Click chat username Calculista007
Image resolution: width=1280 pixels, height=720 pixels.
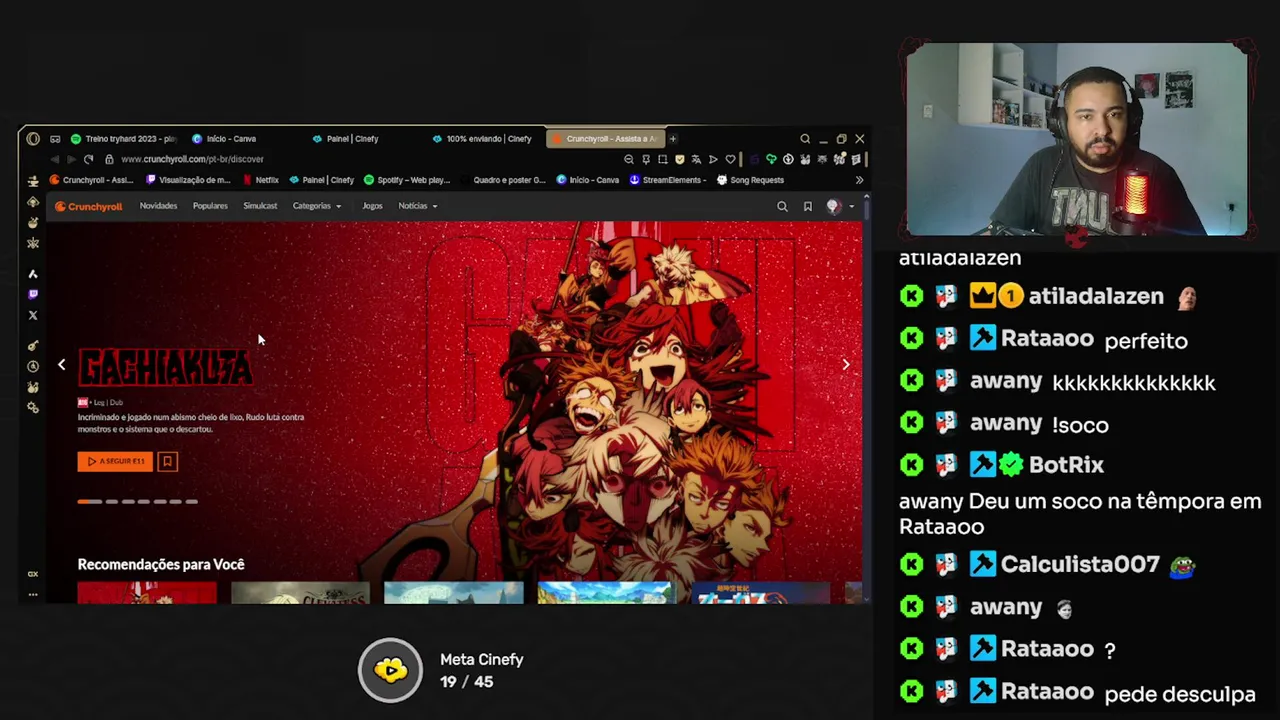(x=1080, y=565)
